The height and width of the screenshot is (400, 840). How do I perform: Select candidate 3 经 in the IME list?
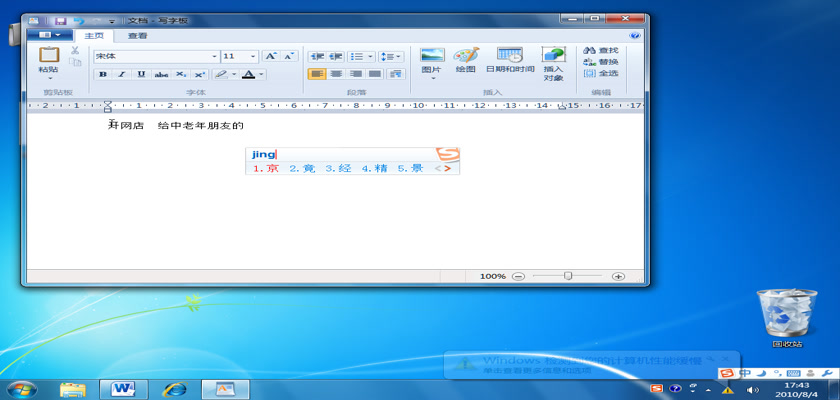(338, 169)
